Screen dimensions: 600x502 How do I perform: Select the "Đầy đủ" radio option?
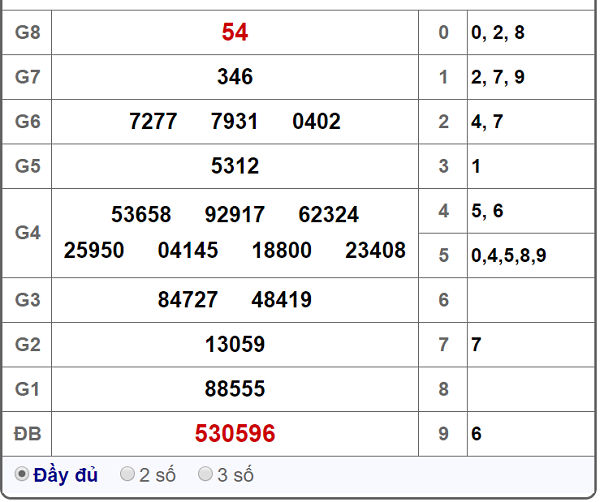22,474
